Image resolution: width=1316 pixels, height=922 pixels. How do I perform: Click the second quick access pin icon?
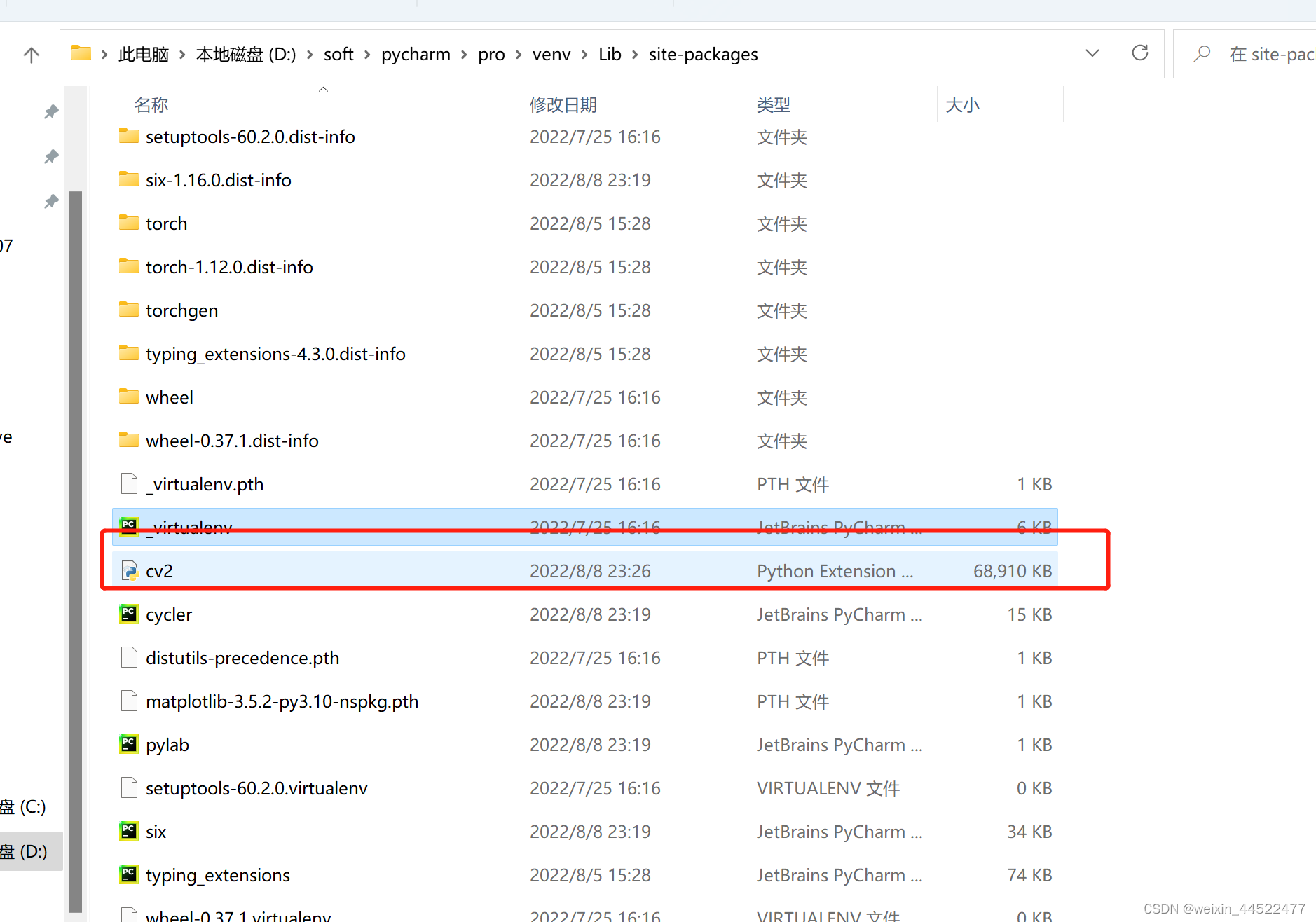click(x=51, y=156)
